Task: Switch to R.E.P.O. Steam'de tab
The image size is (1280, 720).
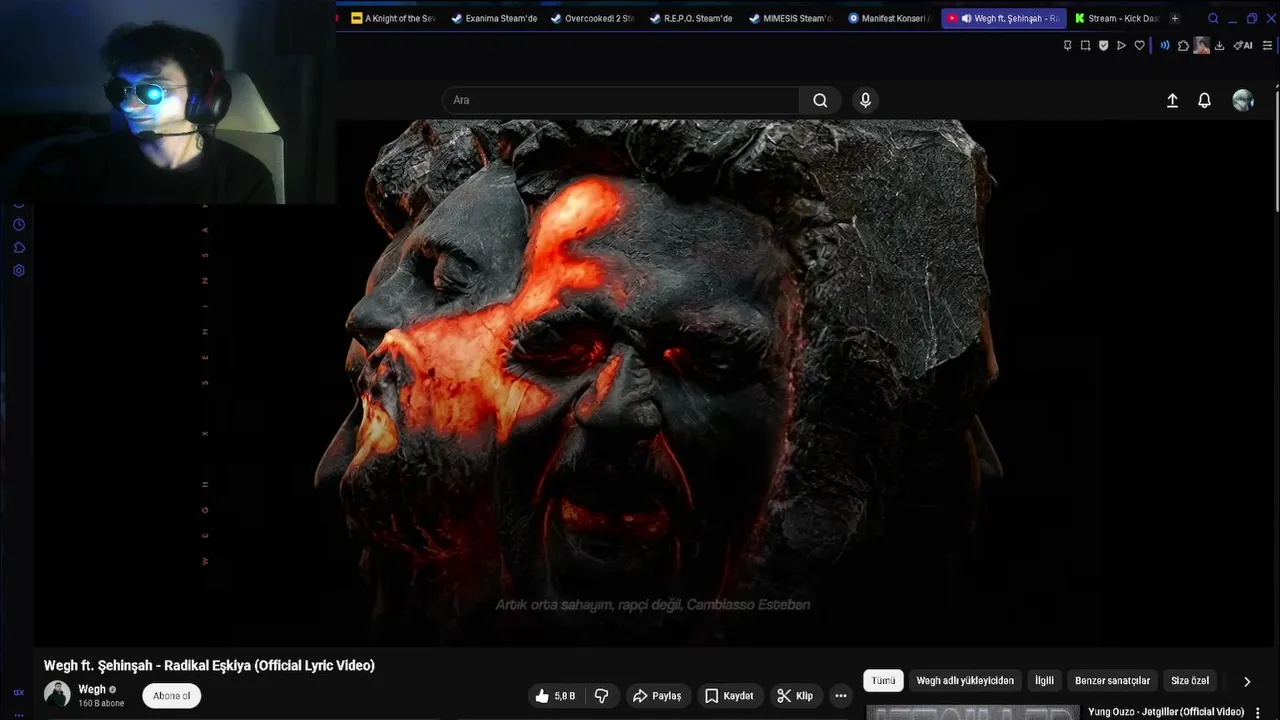Action: point(692,18)
